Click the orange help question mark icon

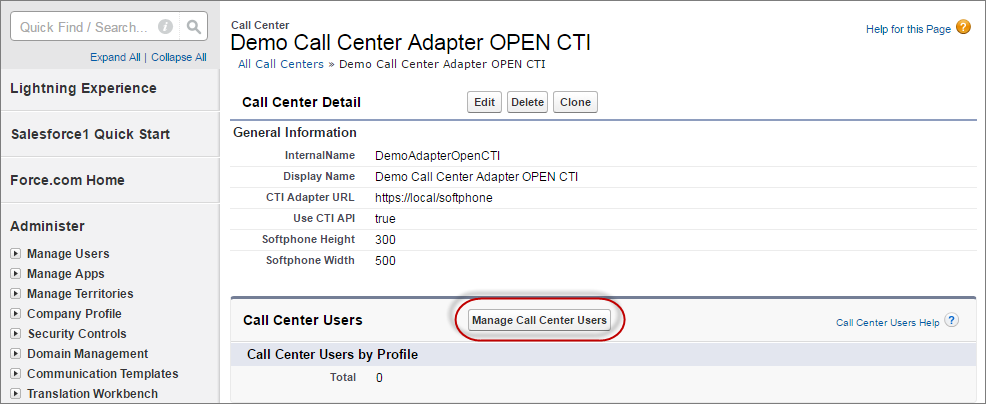[963, 27]
